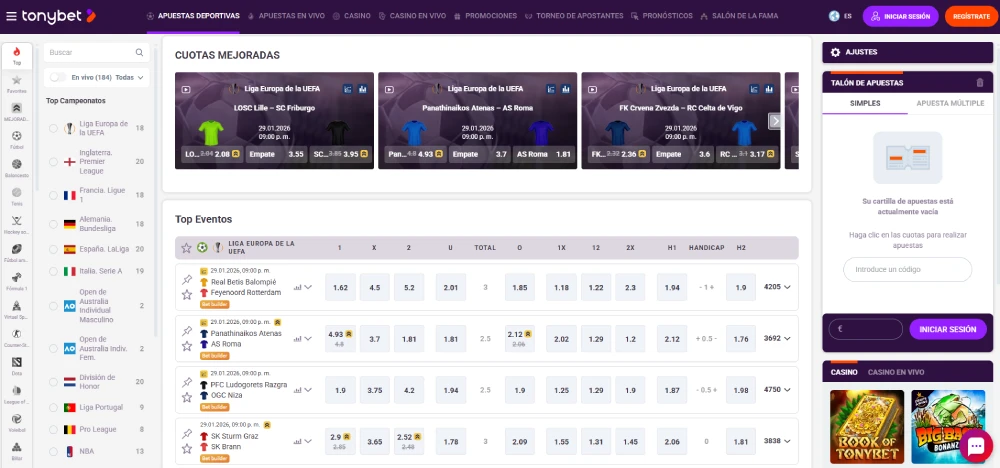The width and height of the screenshot is (1000, 468).
Task: Switch to CASINO EN VIVO widget tab
Action: (x=895, y=372)
